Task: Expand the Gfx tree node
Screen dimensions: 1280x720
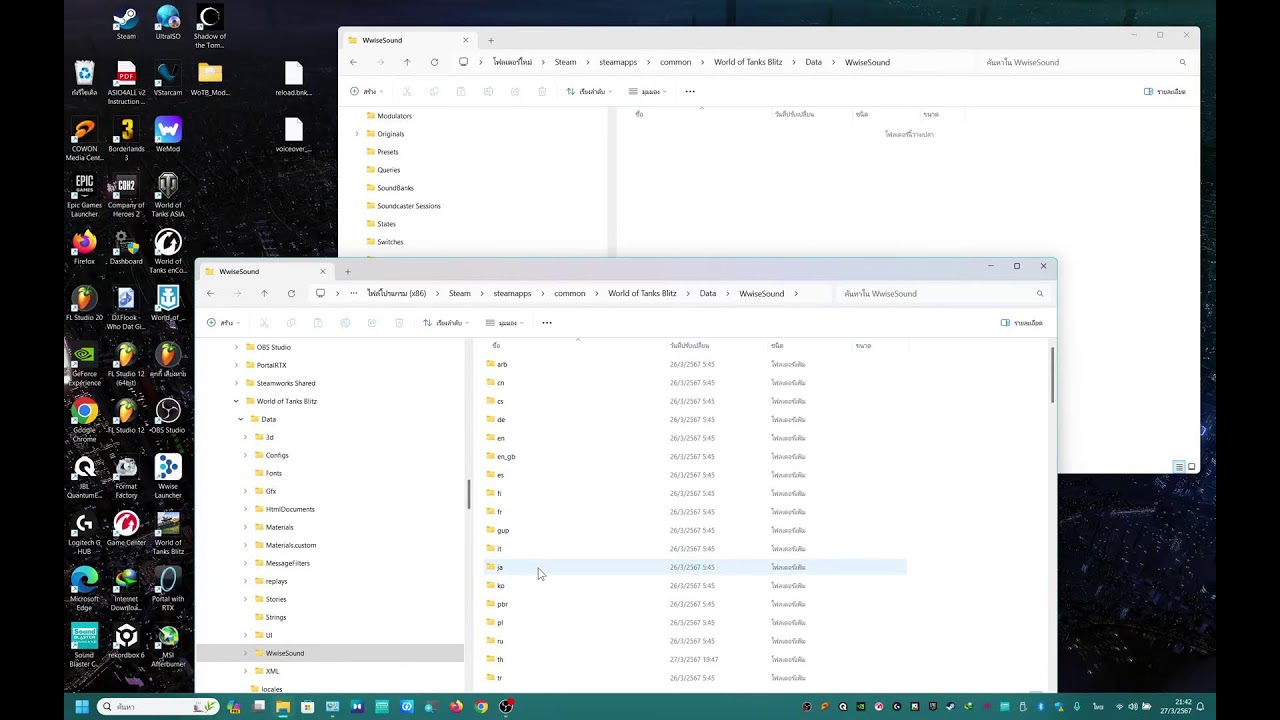Action: pos(246,491)
